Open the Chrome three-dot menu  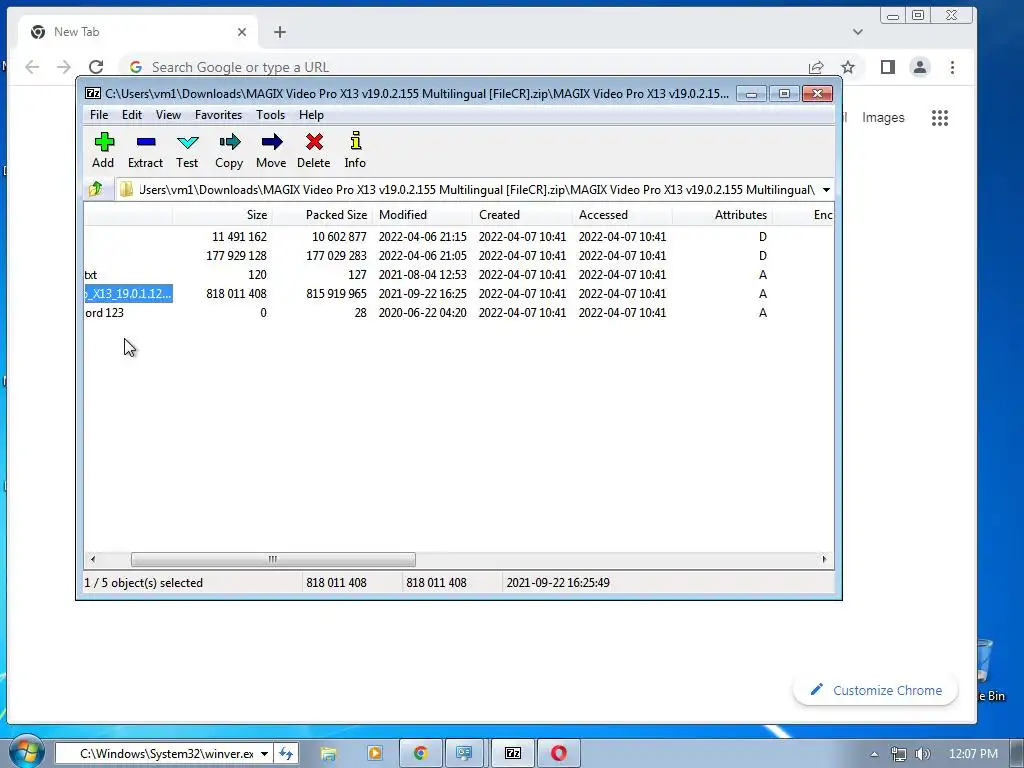(x=952, y=67)
